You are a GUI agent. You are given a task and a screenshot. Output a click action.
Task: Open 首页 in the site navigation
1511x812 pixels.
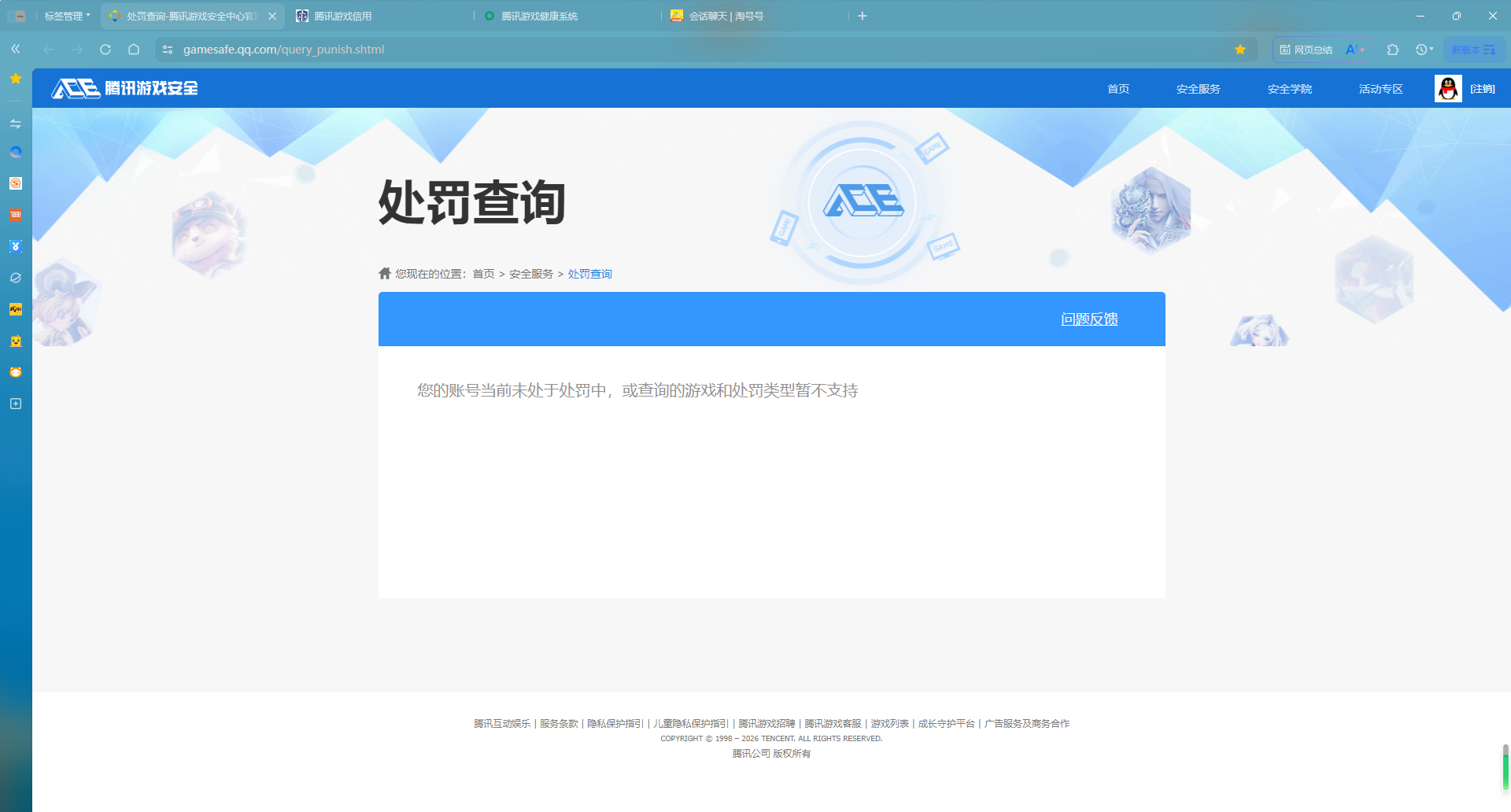pos(1118,89)
